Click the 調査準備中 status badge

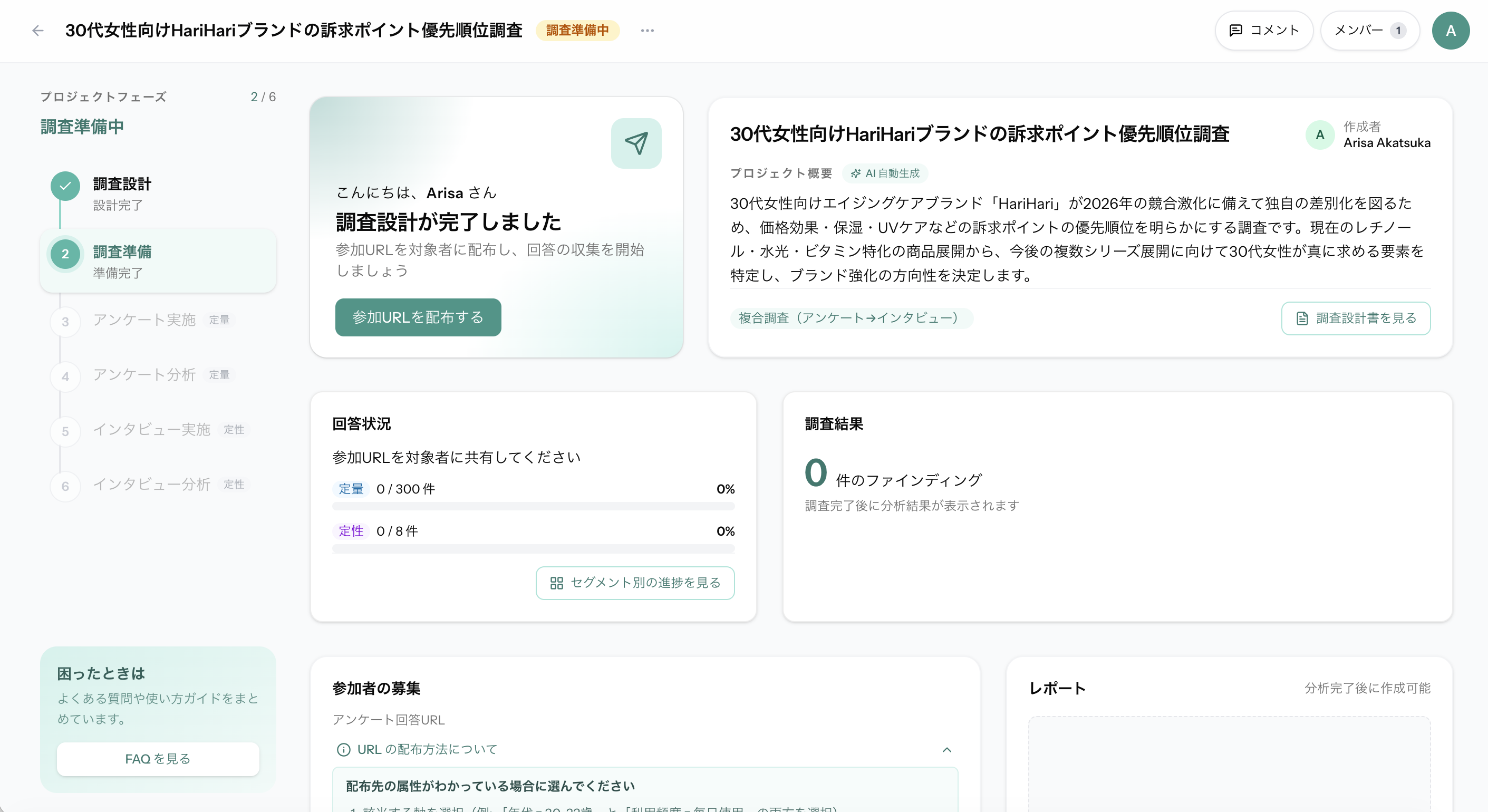[577, 31]
